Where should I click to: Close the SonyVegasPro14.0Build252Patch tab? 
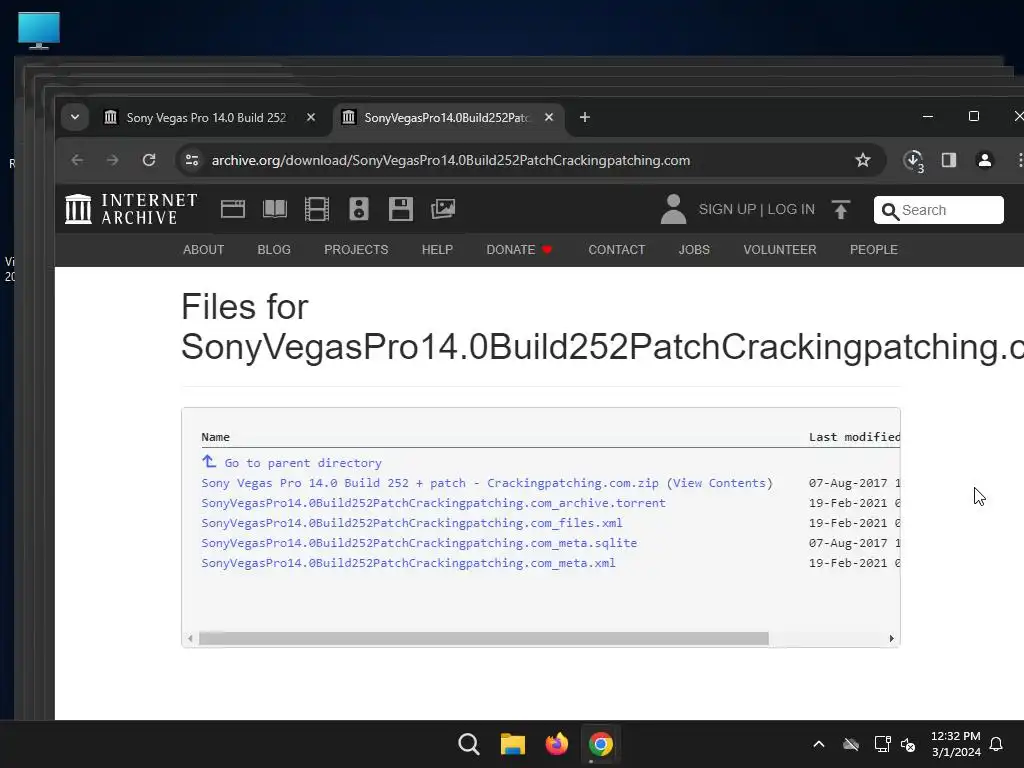[x=549, y=118]
